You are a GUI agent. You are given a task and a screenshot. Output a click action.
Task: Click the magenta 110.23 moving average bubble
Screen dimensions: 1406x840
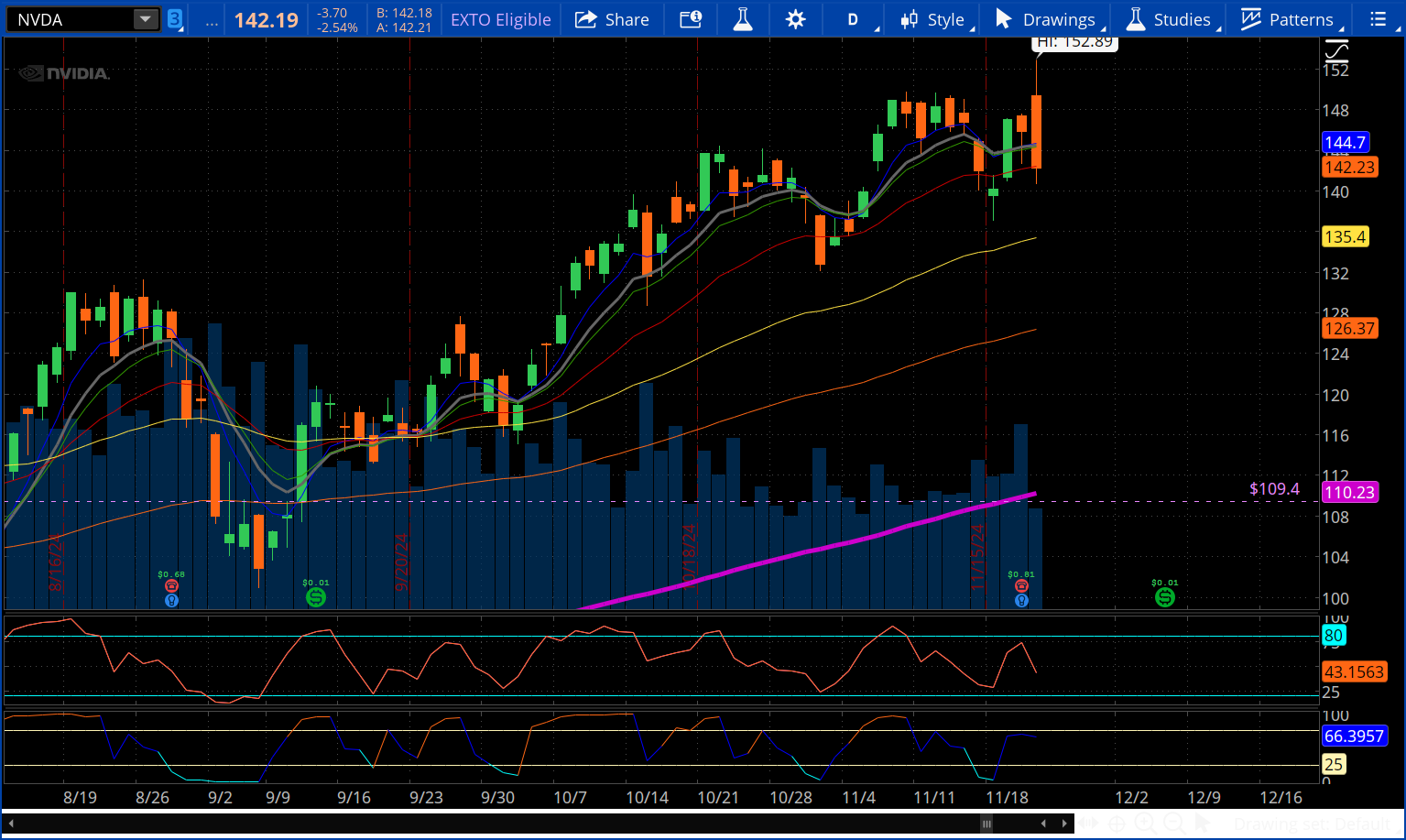(x=1350, y=492)
